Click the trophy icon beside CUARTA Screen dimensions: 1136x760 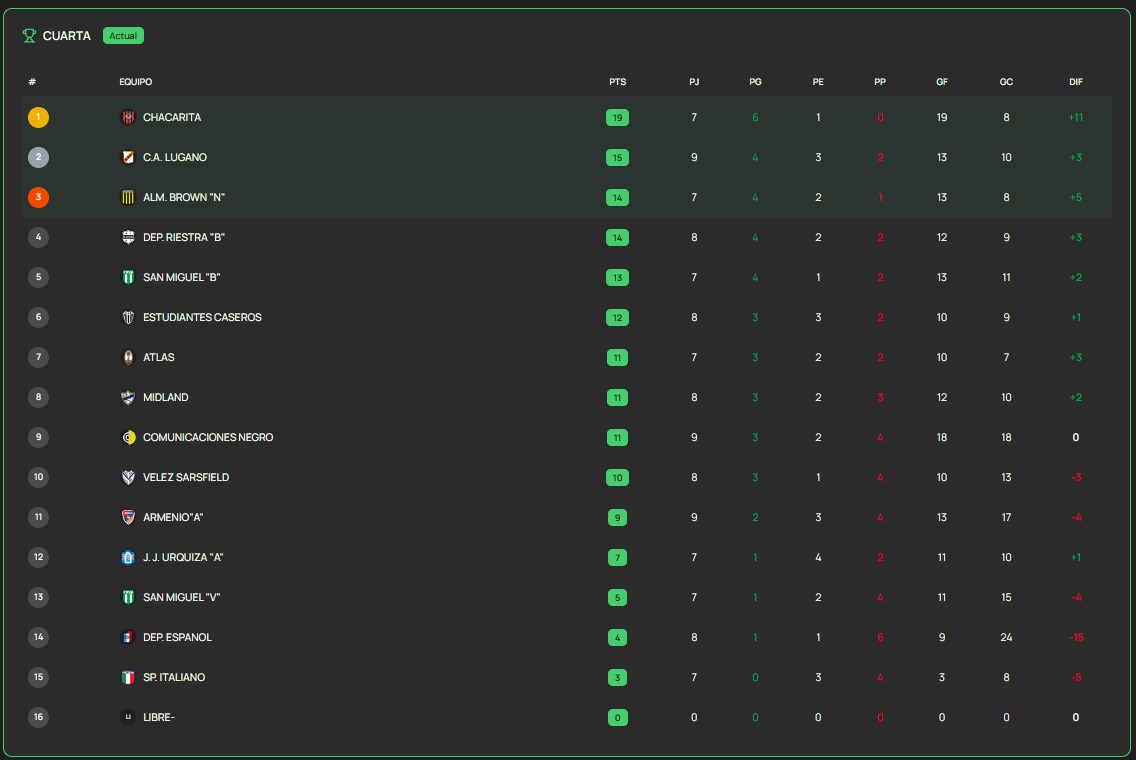(29, 36)
